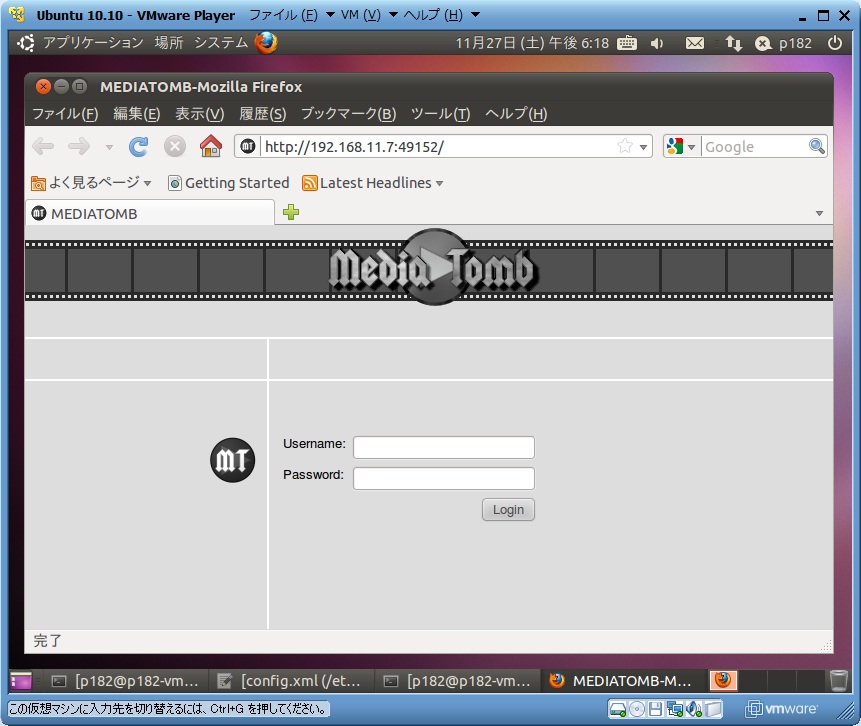Switch to second [p182@p182-vm... terminal window

coord(457,681)
